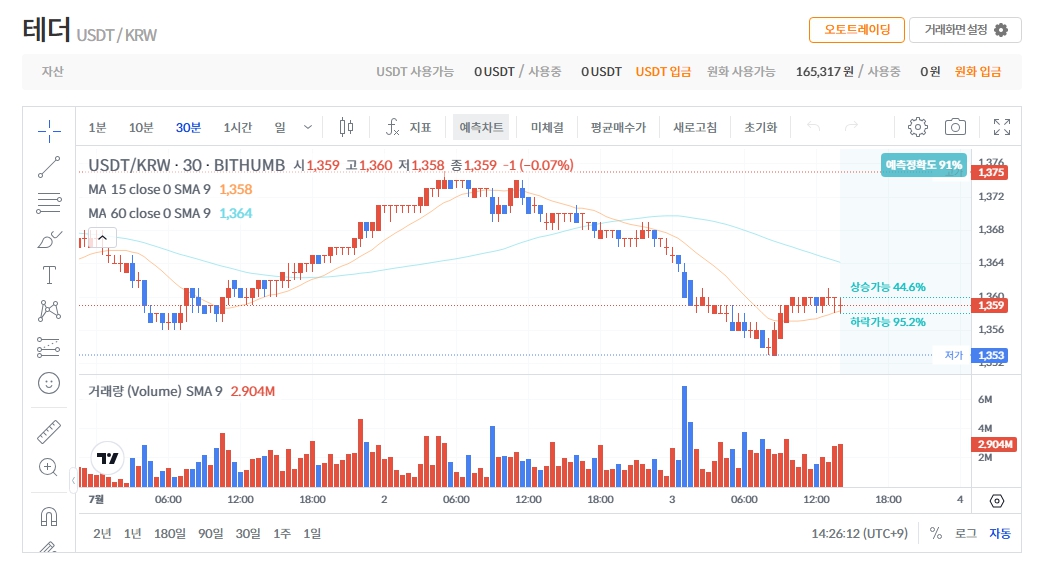
Task: Toggle 자동 auto scale
Action: pyautogui.click(x=1000, y=533)
